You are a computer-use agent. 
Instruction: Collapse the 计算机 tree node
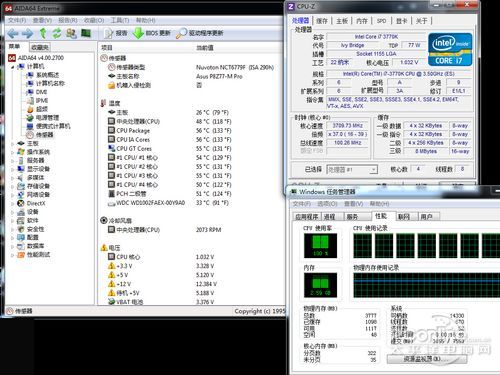click(x=13, y=67)
